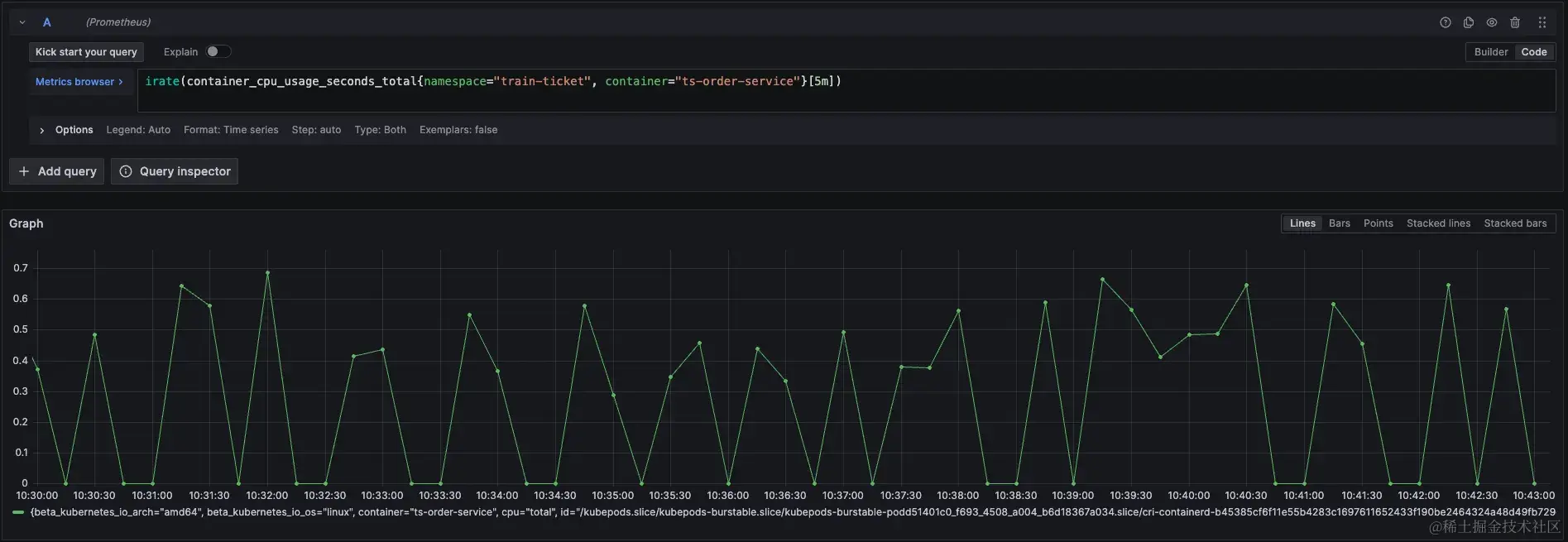The height and width of the screenshot is (542, 1568).
Task: Click the drag handle for query A
Action: click(x=1542, y=23)
